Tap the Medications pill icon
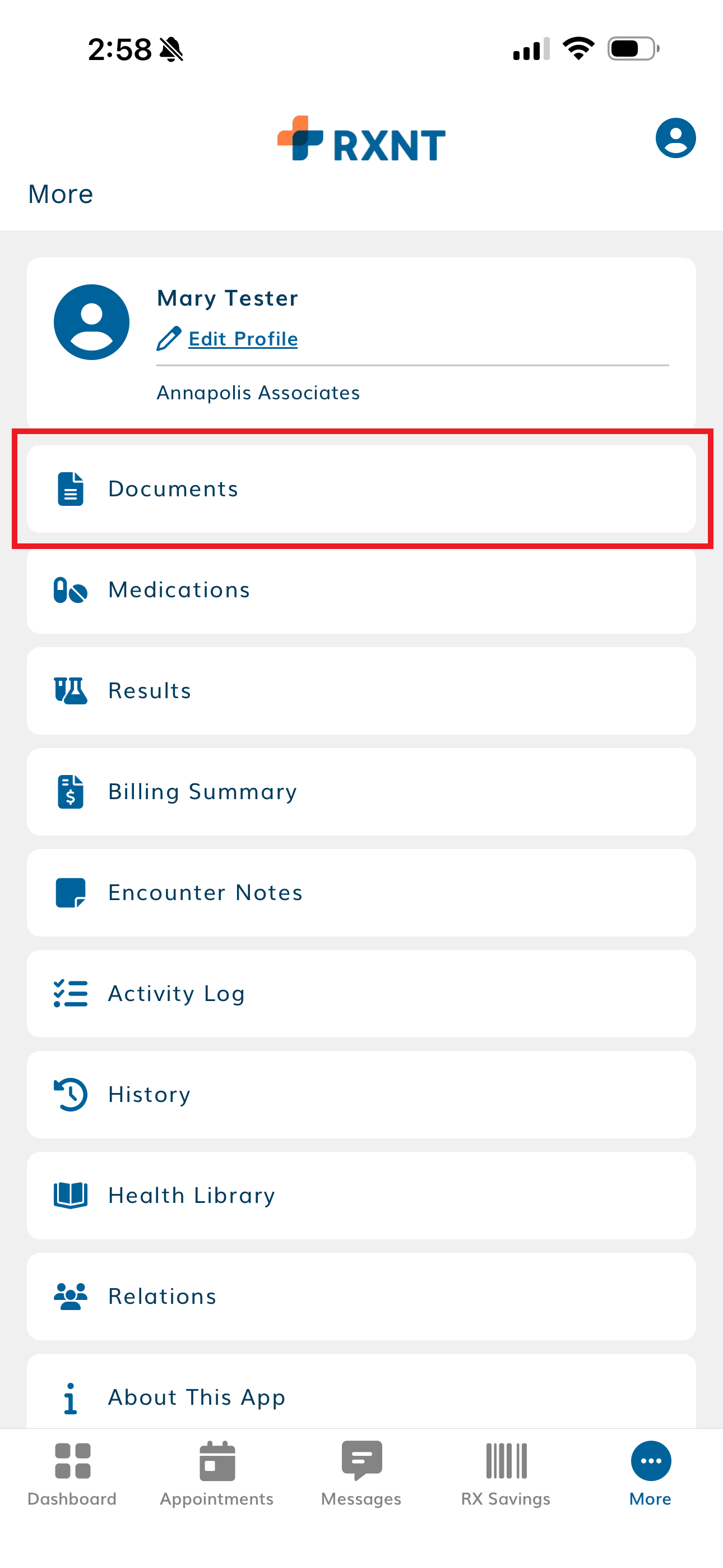 [x=71, y=590]
